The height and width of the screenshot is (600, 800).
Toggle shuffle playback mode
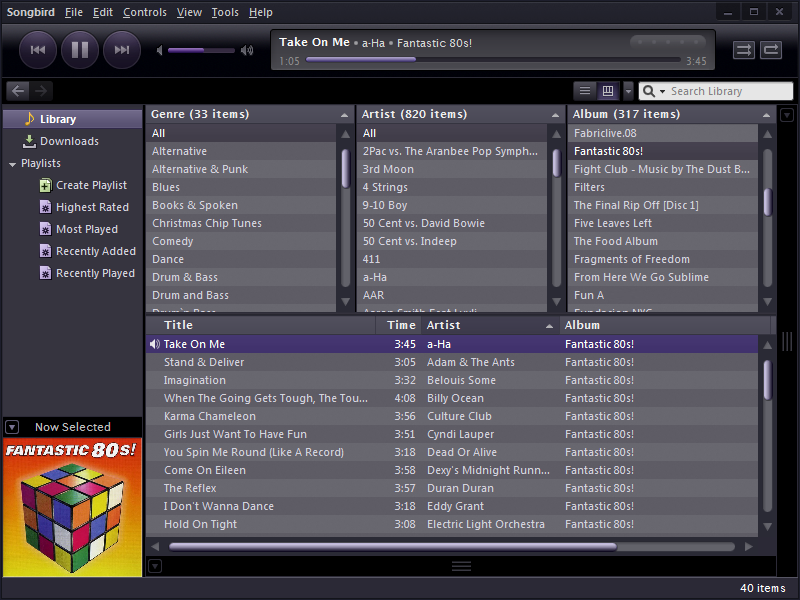(x=744, y=49)
